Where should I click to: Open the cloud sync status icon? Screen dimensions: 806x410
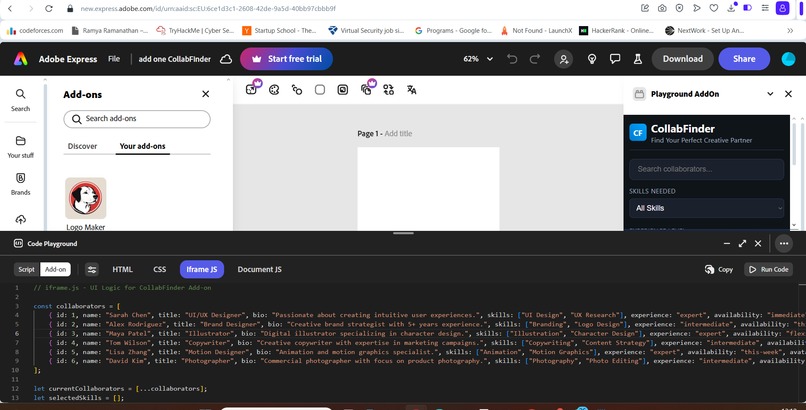click(x=226, y=59)
